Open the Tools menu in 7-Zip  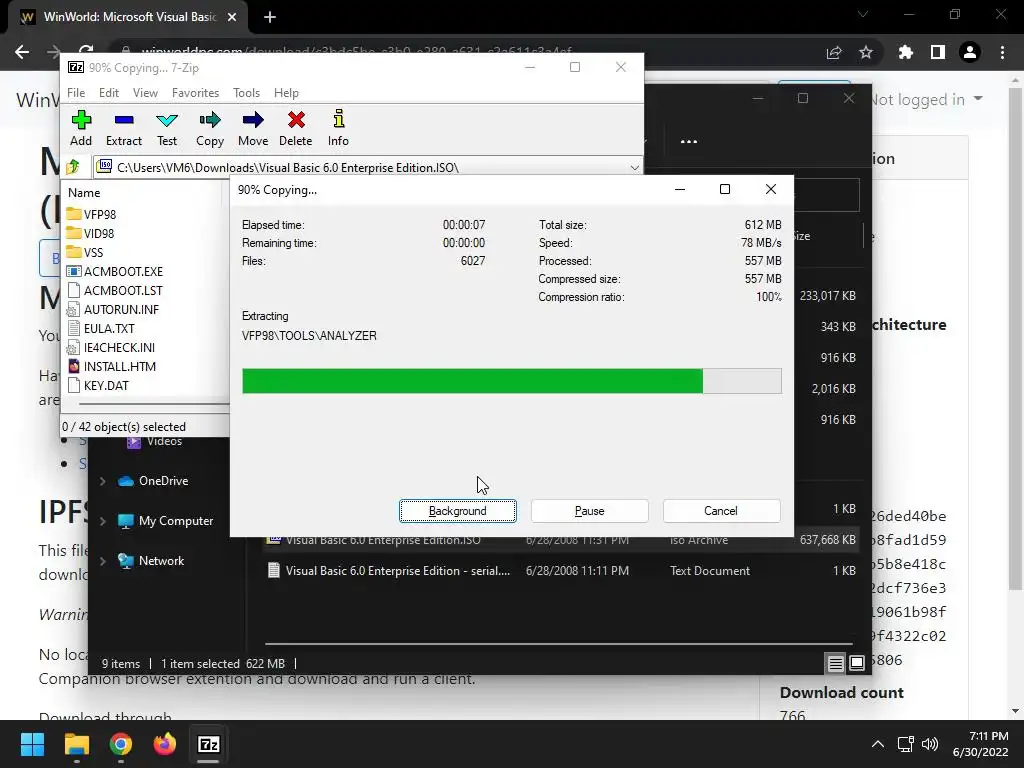pos(246,93)
